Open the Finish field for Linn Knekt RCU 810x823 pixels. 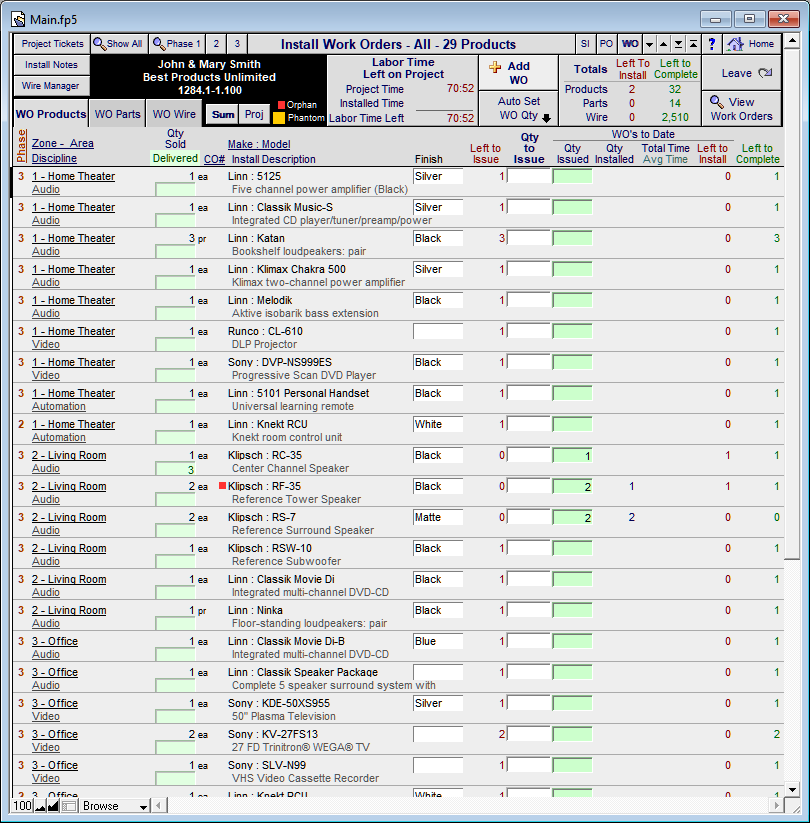click(x=438, y=424)
